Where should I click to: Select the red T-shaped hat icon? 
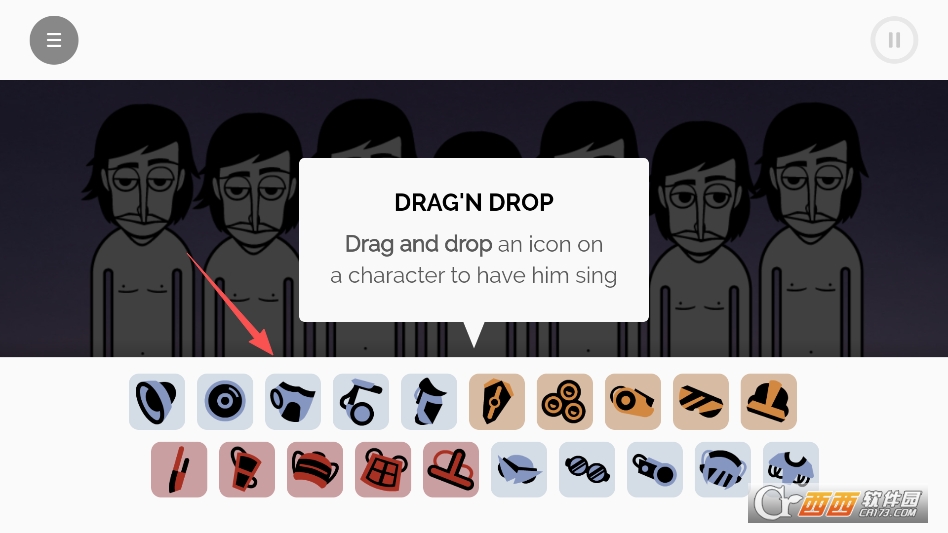point(451,470)
